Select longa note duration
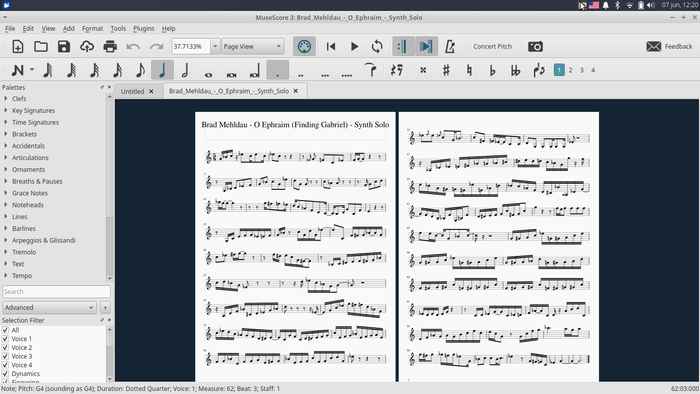The width and height of the screenshot is (700, 394). point(255,71)
